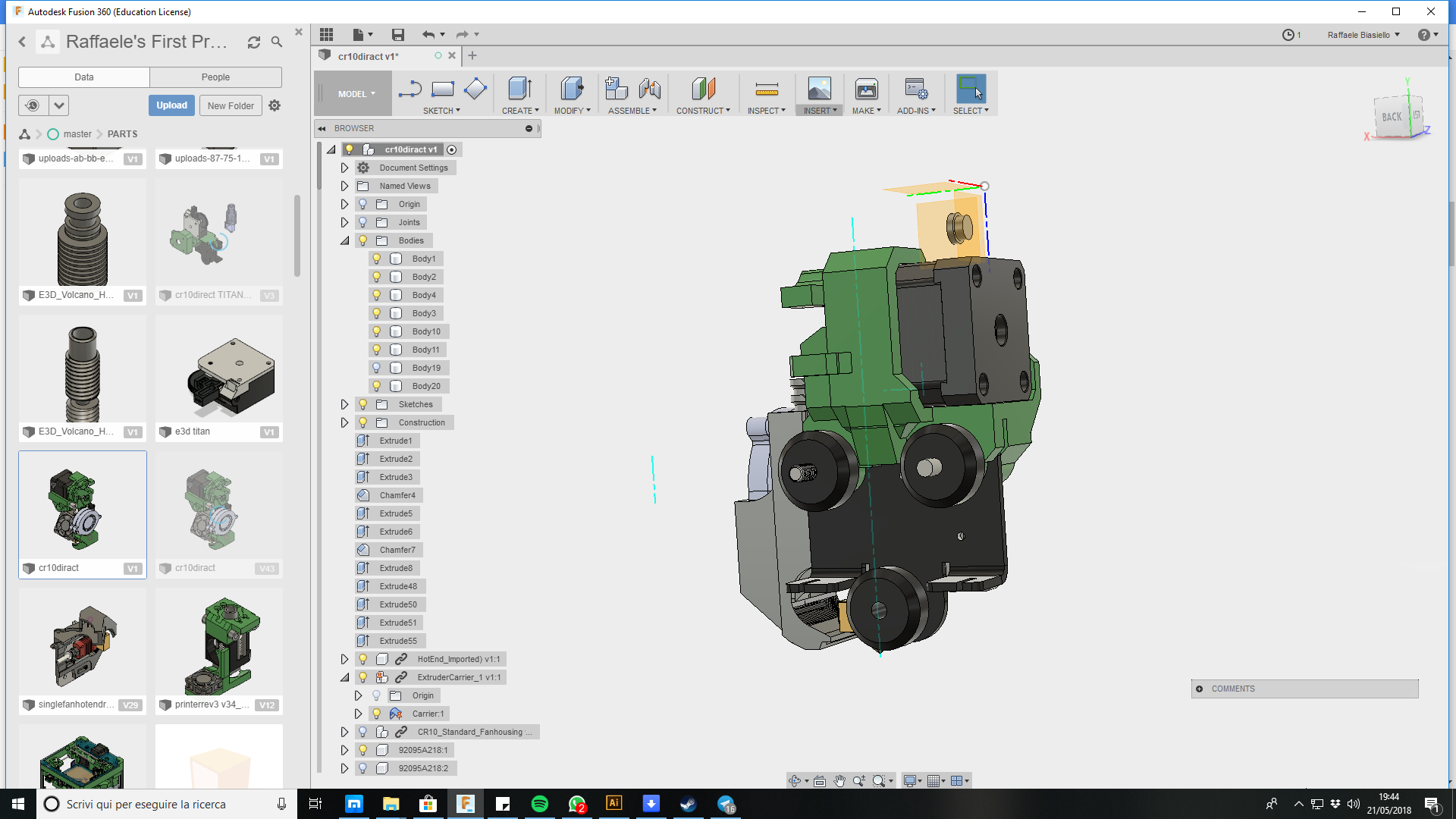This screenshot has height=819, width=1456.
Task: Expand the Document Settings node
Action: tap(344, 168)
